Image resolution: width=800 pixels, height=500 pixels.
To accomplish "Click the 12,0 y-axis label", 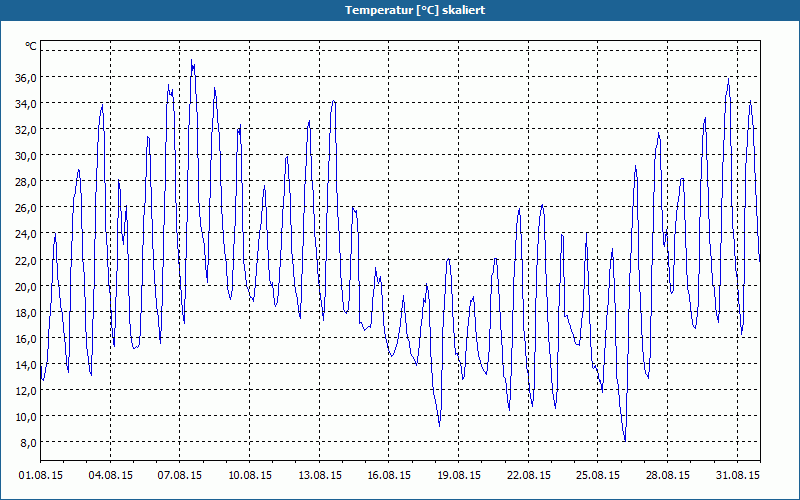I will (x=26, y=390).
